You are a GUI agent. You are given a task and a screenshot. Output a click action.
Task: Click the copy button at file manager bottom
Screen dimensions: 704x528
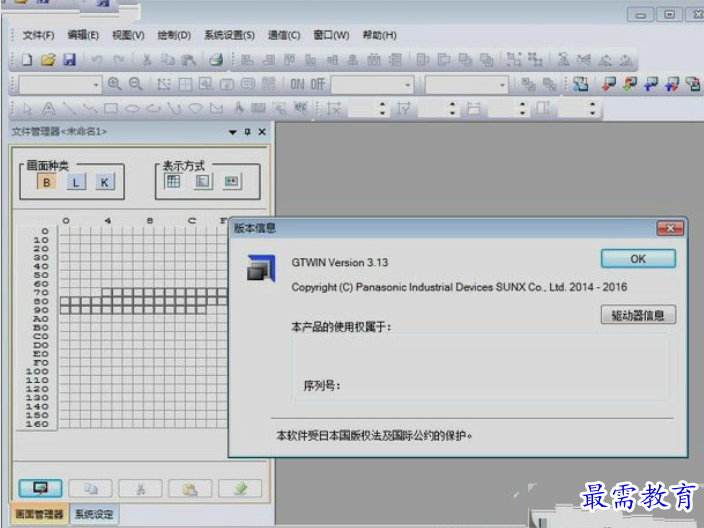point(90,488)
